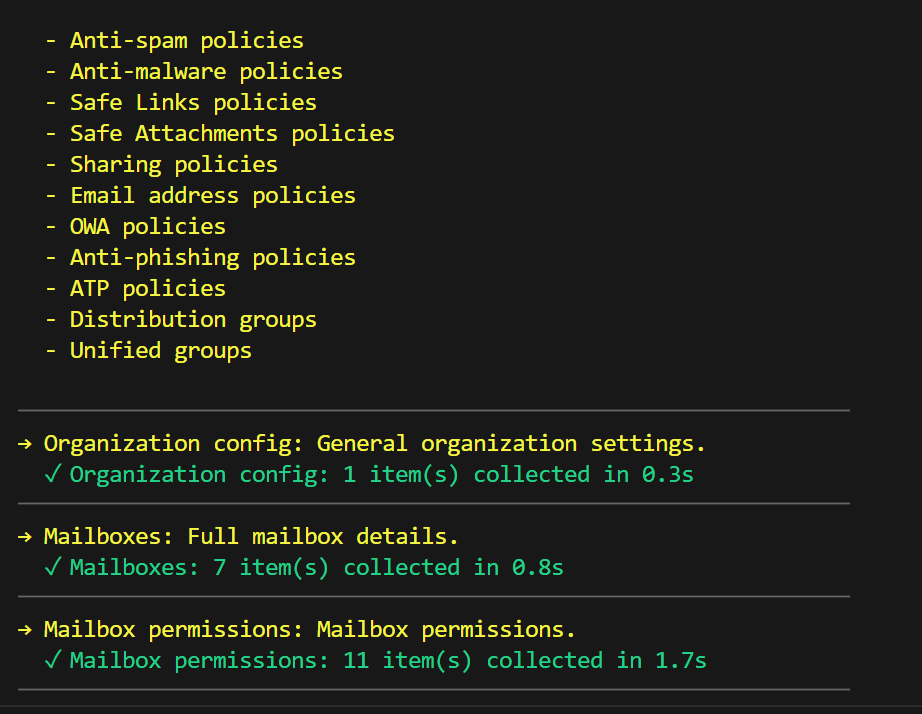
Task: Click the checkmark beside Mailbox permissions result
Action: 54,660
